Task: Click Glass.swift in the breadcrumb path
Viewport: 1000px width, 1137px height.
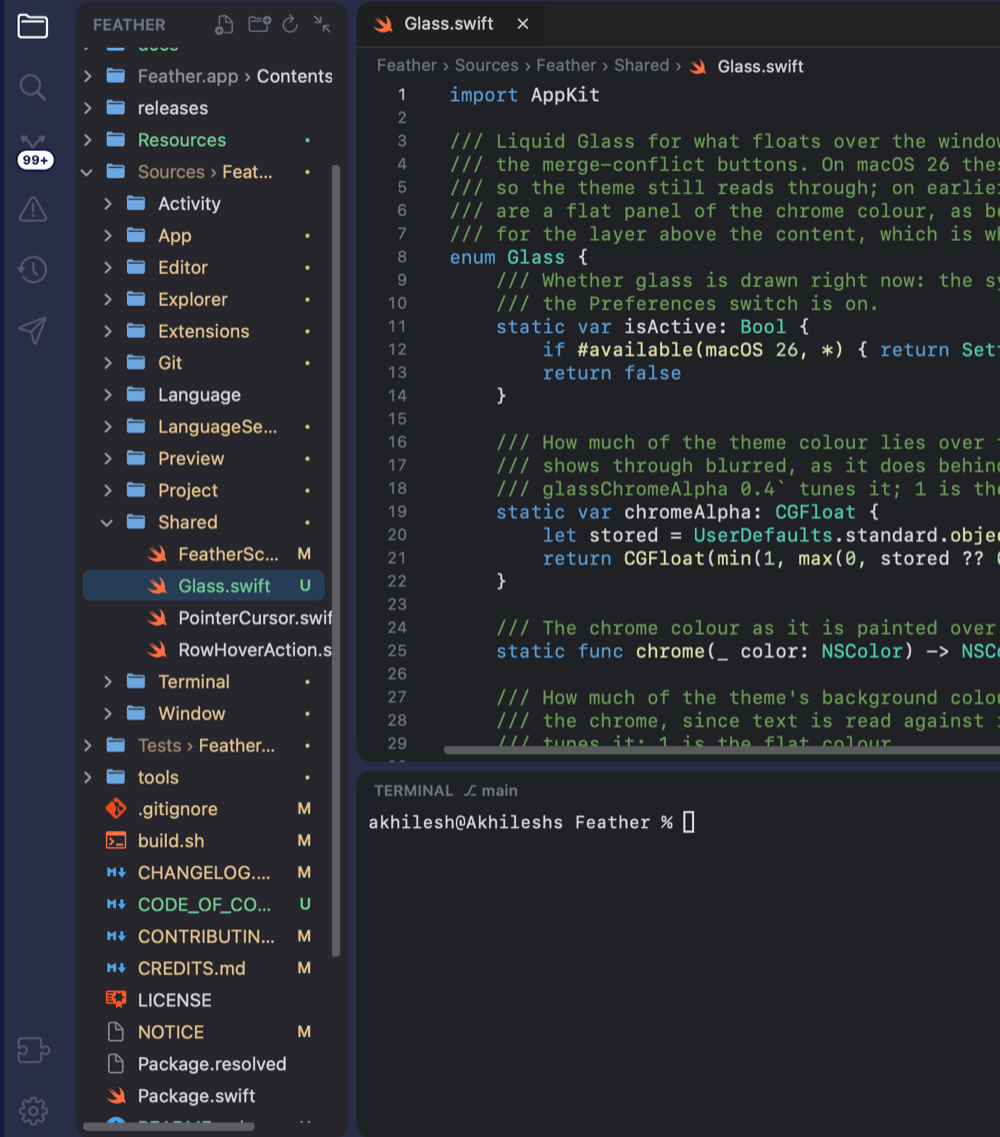Action: pos(760,67)
